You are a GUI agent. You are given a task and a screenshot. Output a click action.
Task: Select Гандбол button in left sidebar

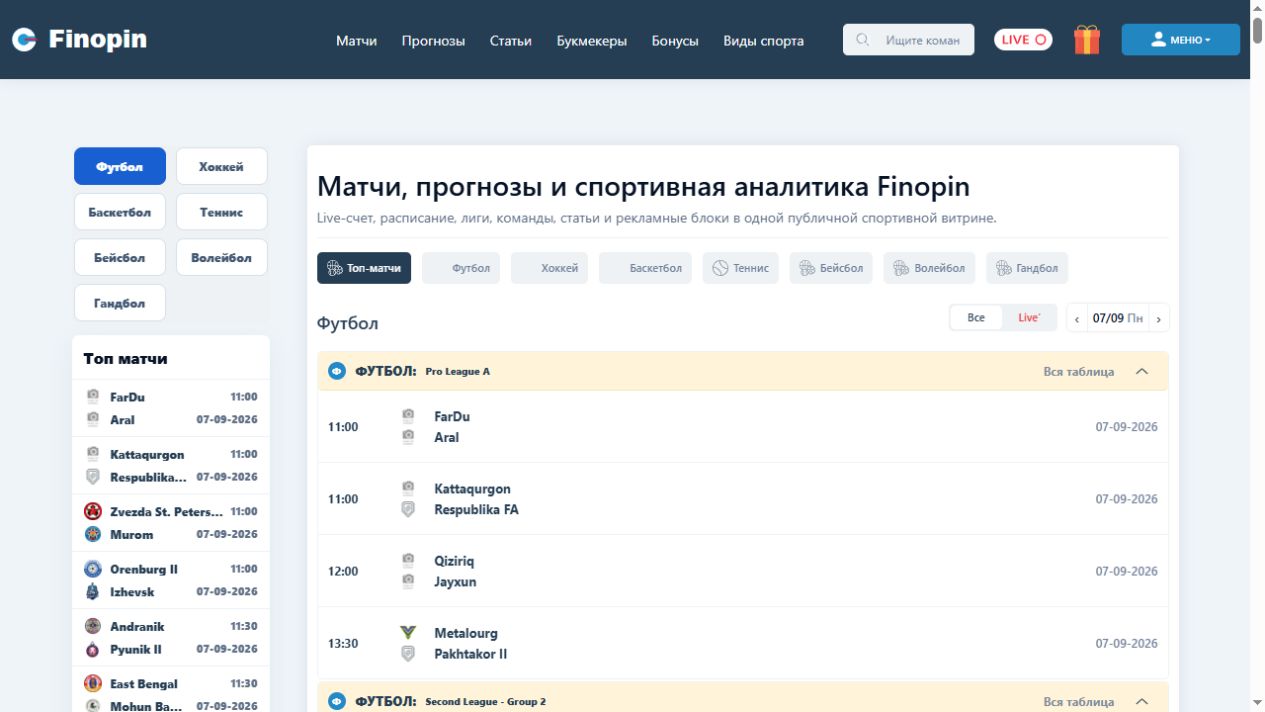pyautogui.click(x=120, y=303)
